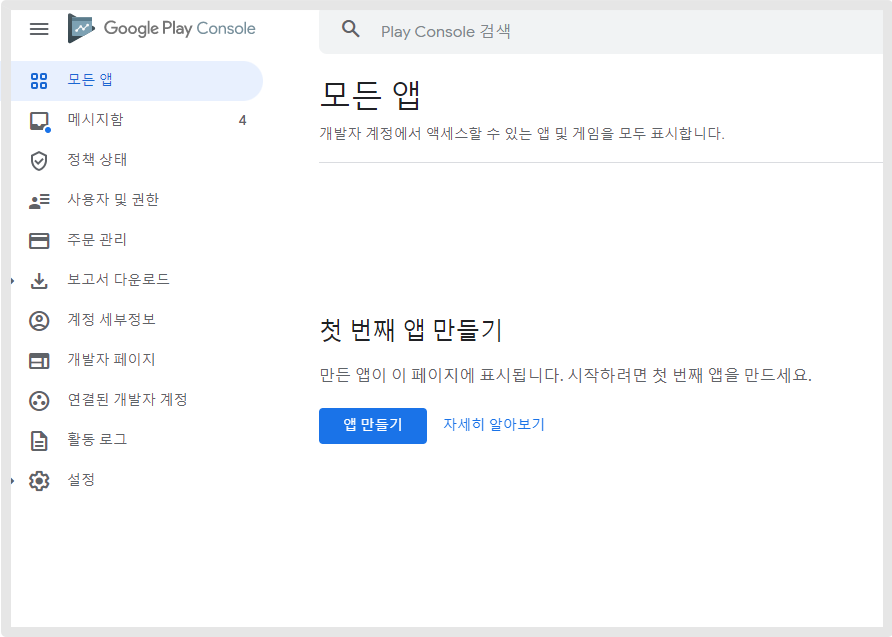Open the 보고서 다운로드 menu item
The width and height of the screenshot is (892, 637).
(118, 280)
